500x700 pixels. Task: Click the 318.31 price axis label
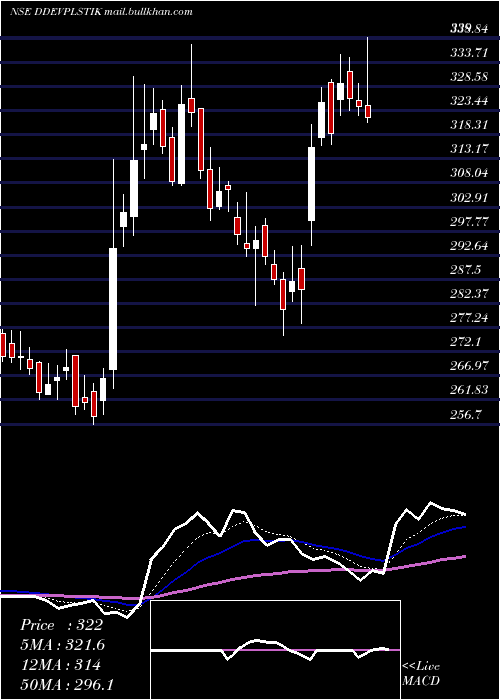point(468,125)
